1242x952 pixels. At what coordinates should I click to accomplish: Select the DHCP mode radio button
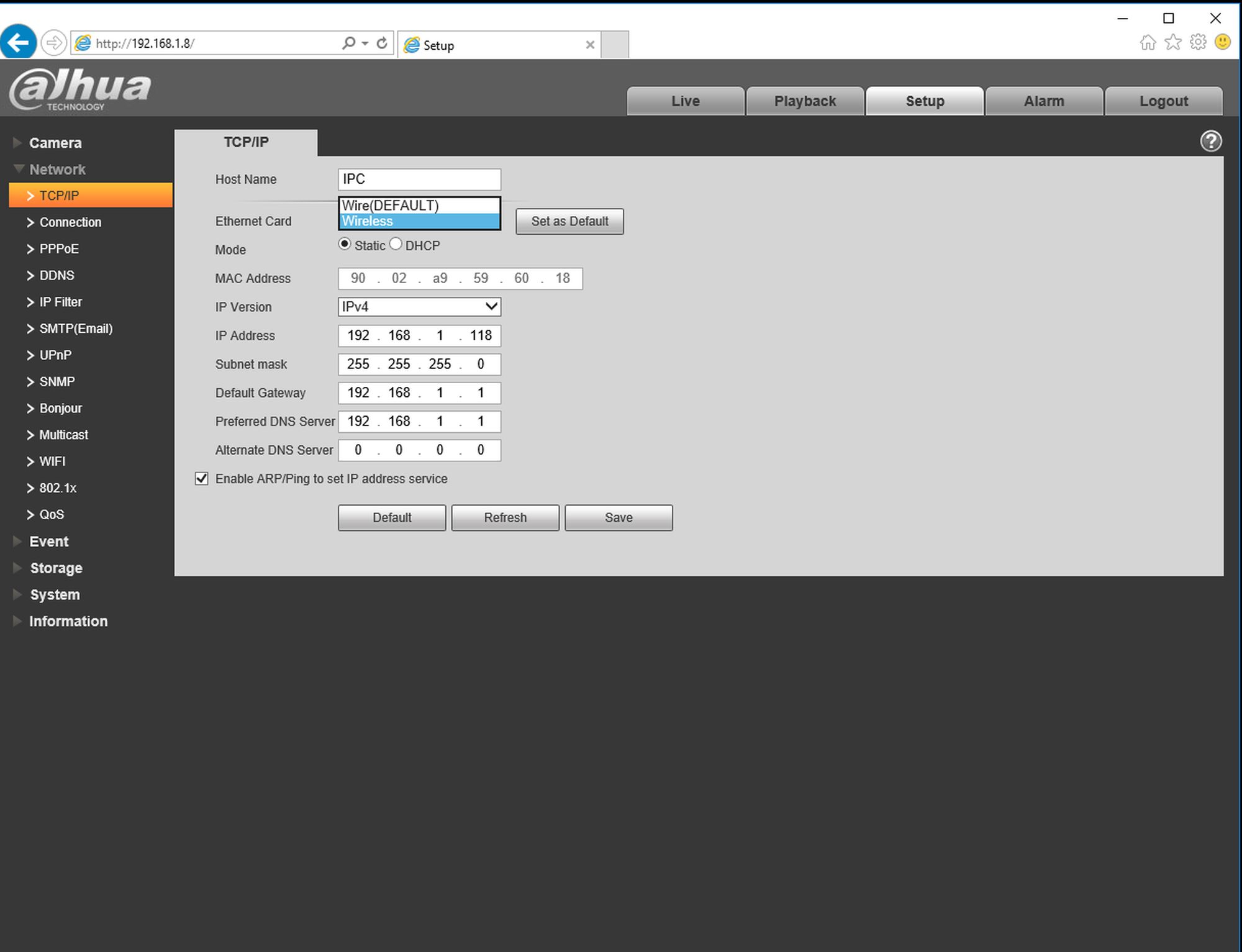click(396, 244)
